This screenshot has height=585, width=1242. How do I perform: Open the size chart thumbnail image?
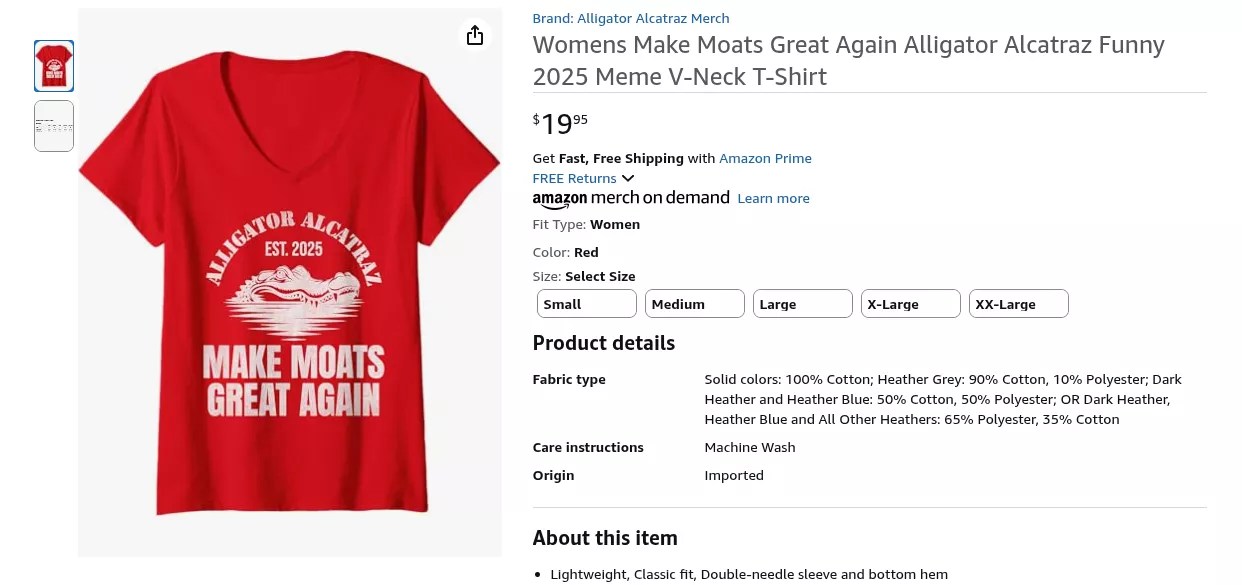coord(54,126)
